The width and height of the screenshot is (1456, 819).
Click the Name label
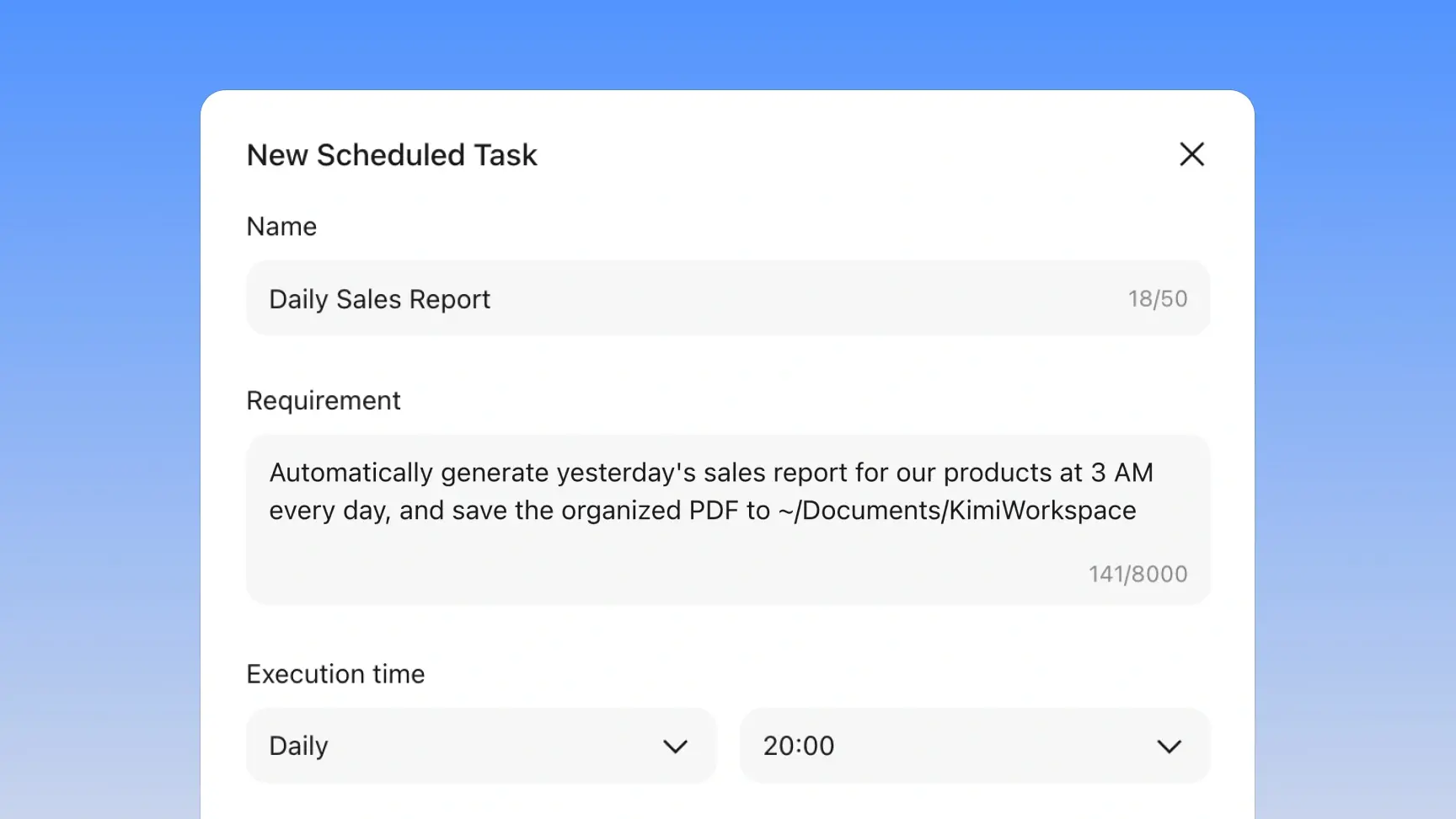281,227
